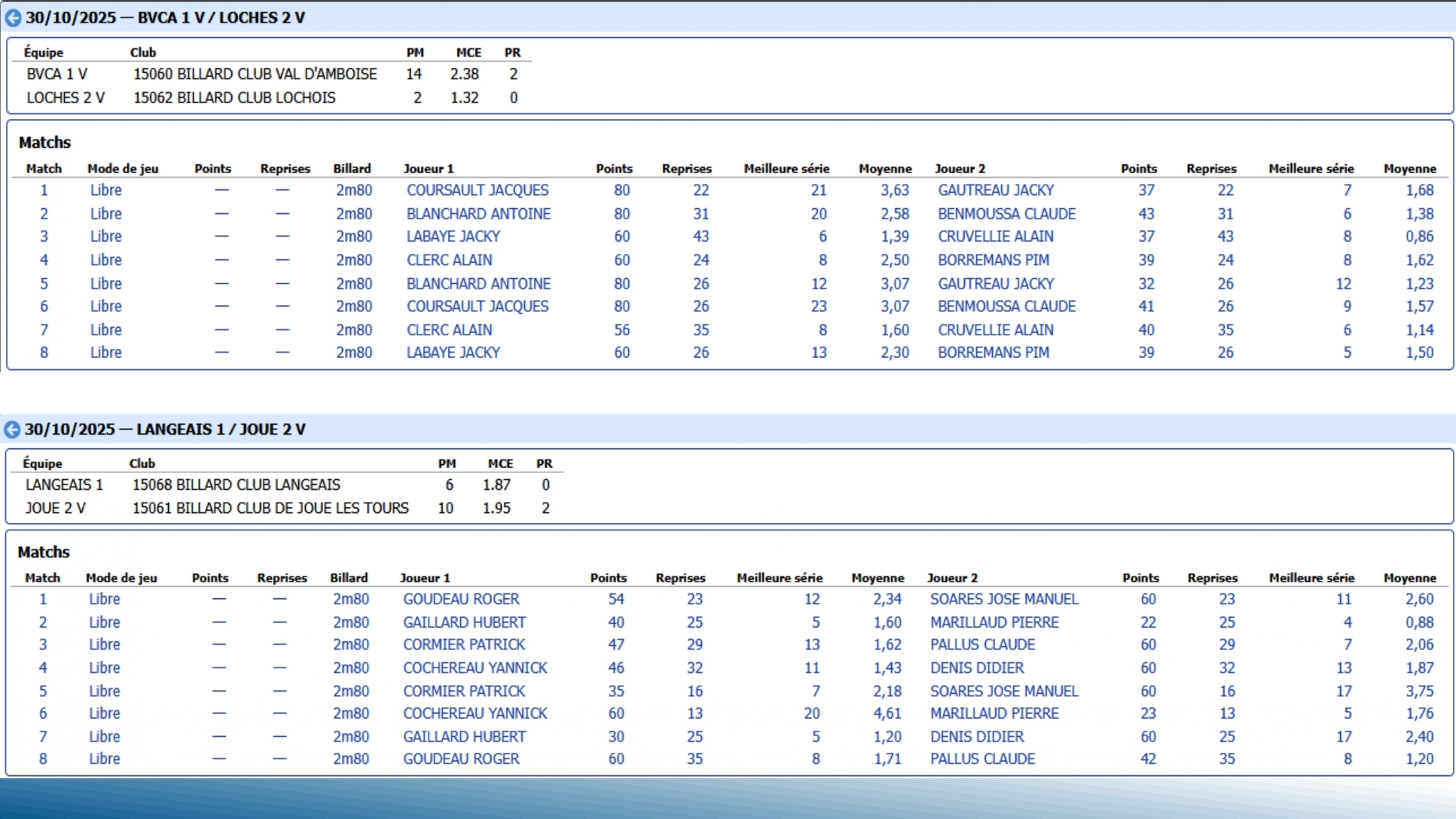Click back arrow beside LANGEAIS 1 / JOUE 2 V
Screen dimensions: 1456x819
12,429
